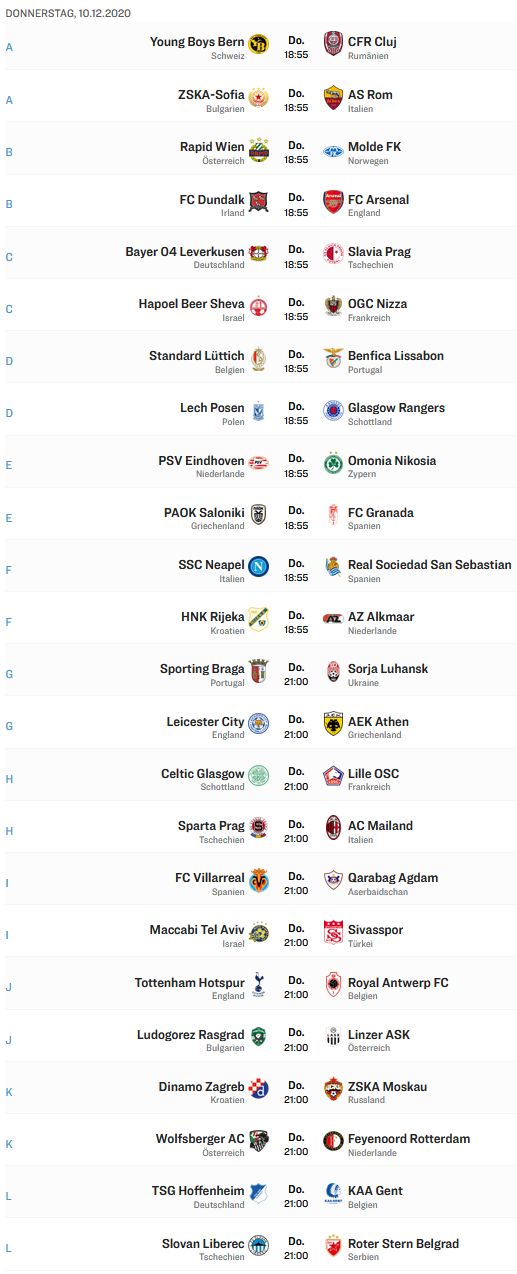
Task: Click the Bayer 04 Leverkusen logo
Action: 259,253
